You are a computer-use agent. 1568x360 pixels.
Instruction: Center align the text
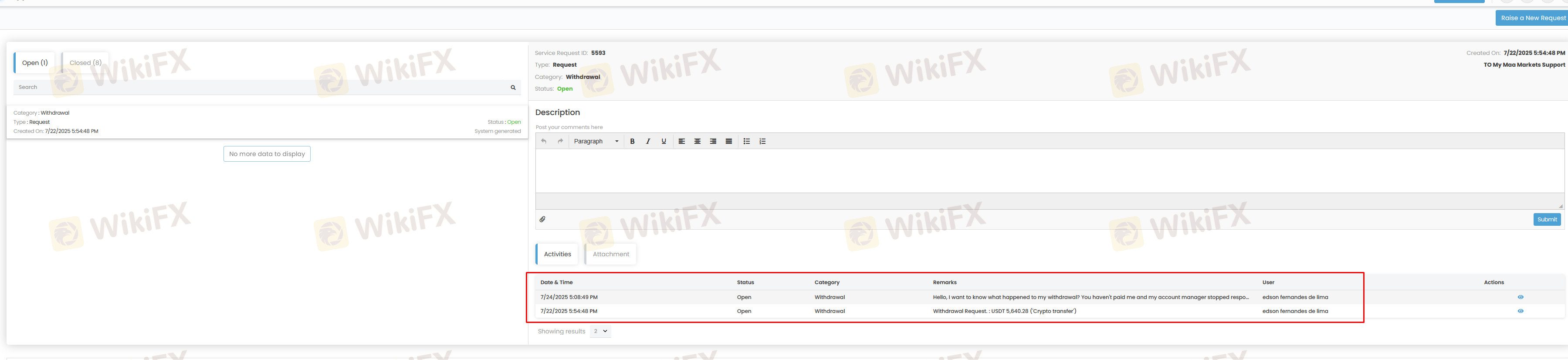[698, 141]
